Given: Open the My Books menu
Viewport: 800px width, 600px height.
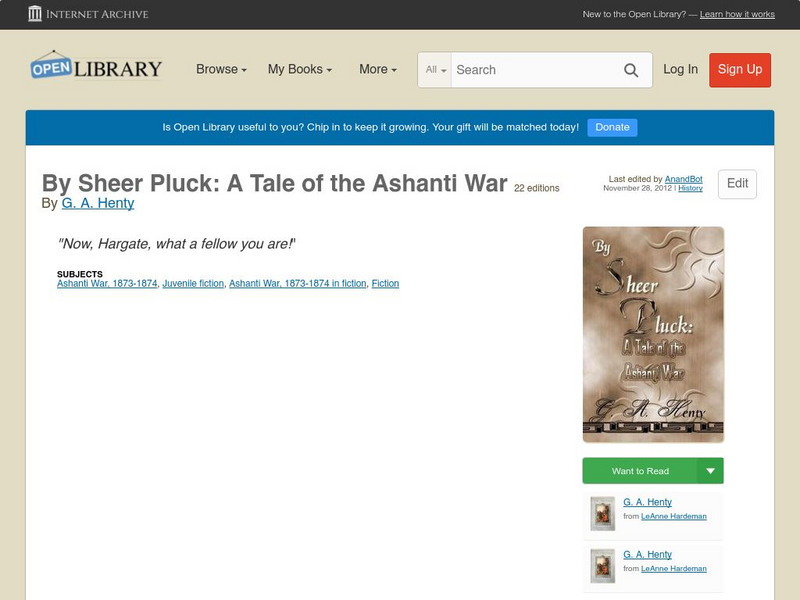Looking at the screenshot, I should click(299, 70).
